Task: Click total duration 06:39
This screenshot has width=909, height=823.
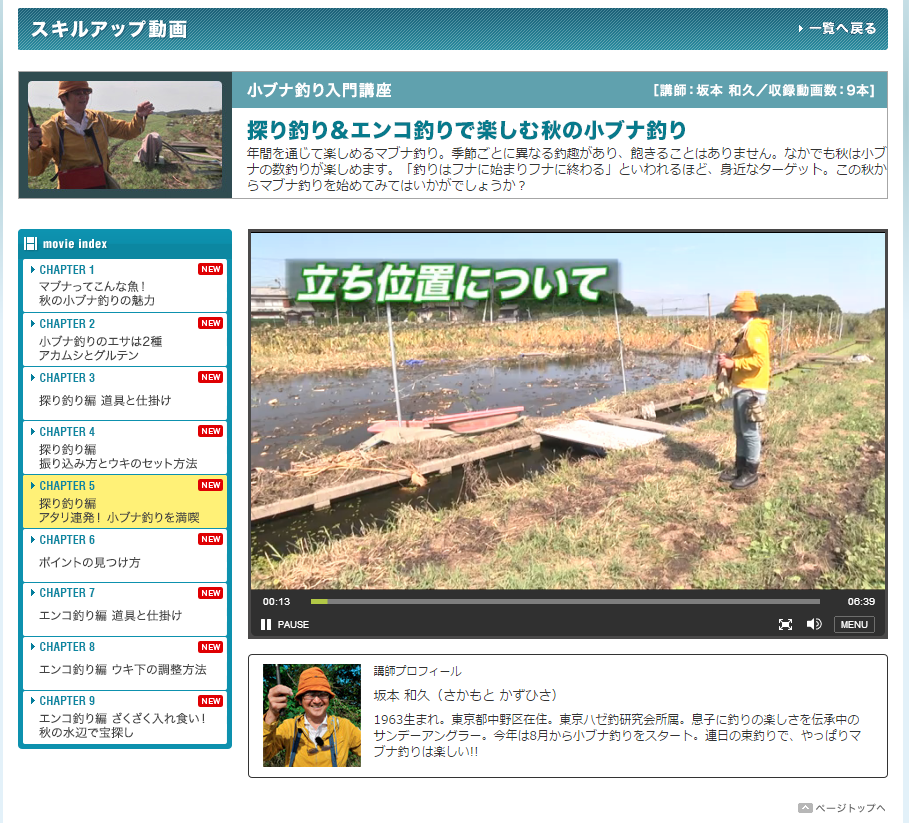Action: click(x=861, y=602)
